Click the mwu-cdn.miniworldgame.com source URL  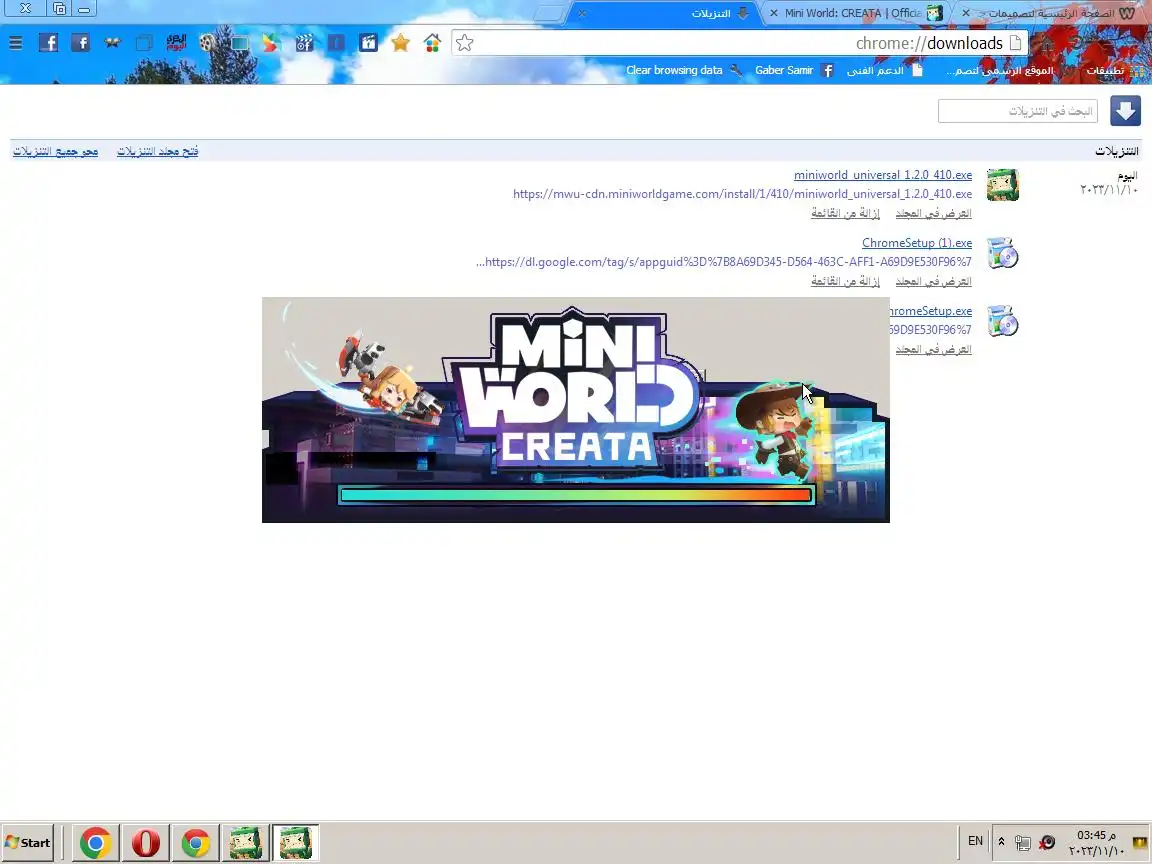742,194
